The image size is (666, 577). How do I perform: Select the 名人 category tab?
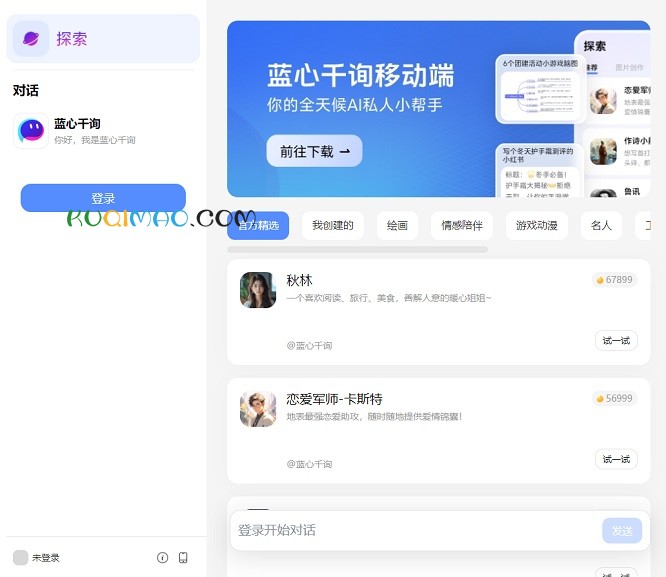pos(601,225)
